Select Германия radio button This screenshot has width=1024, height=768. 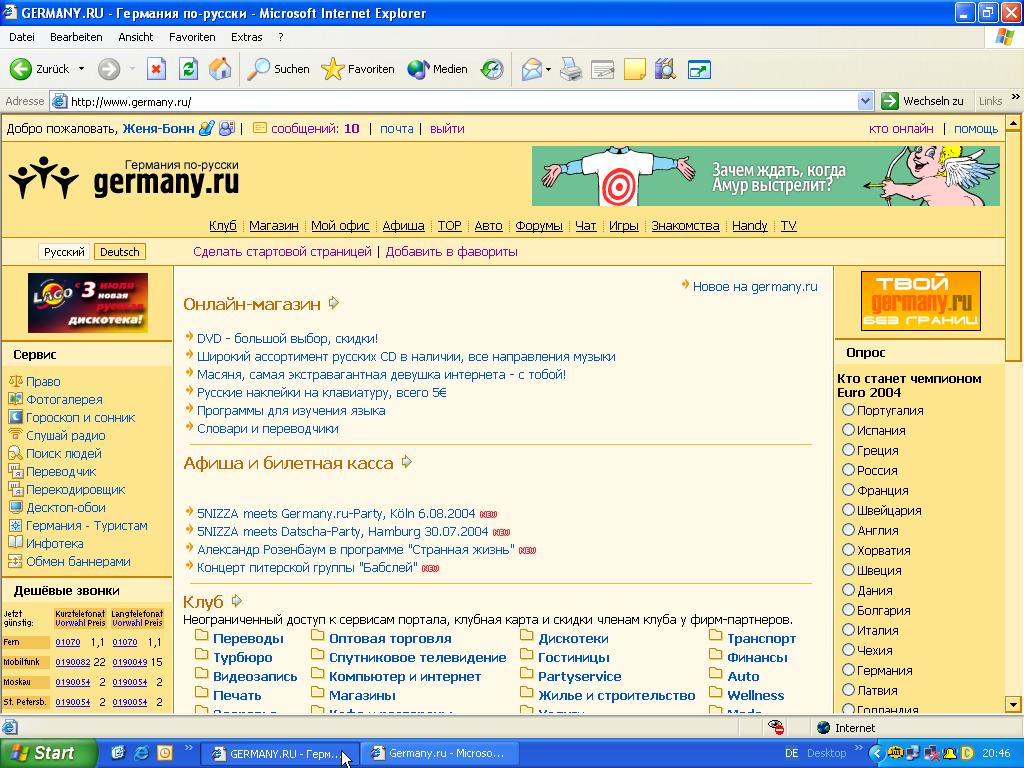(848, 669)
